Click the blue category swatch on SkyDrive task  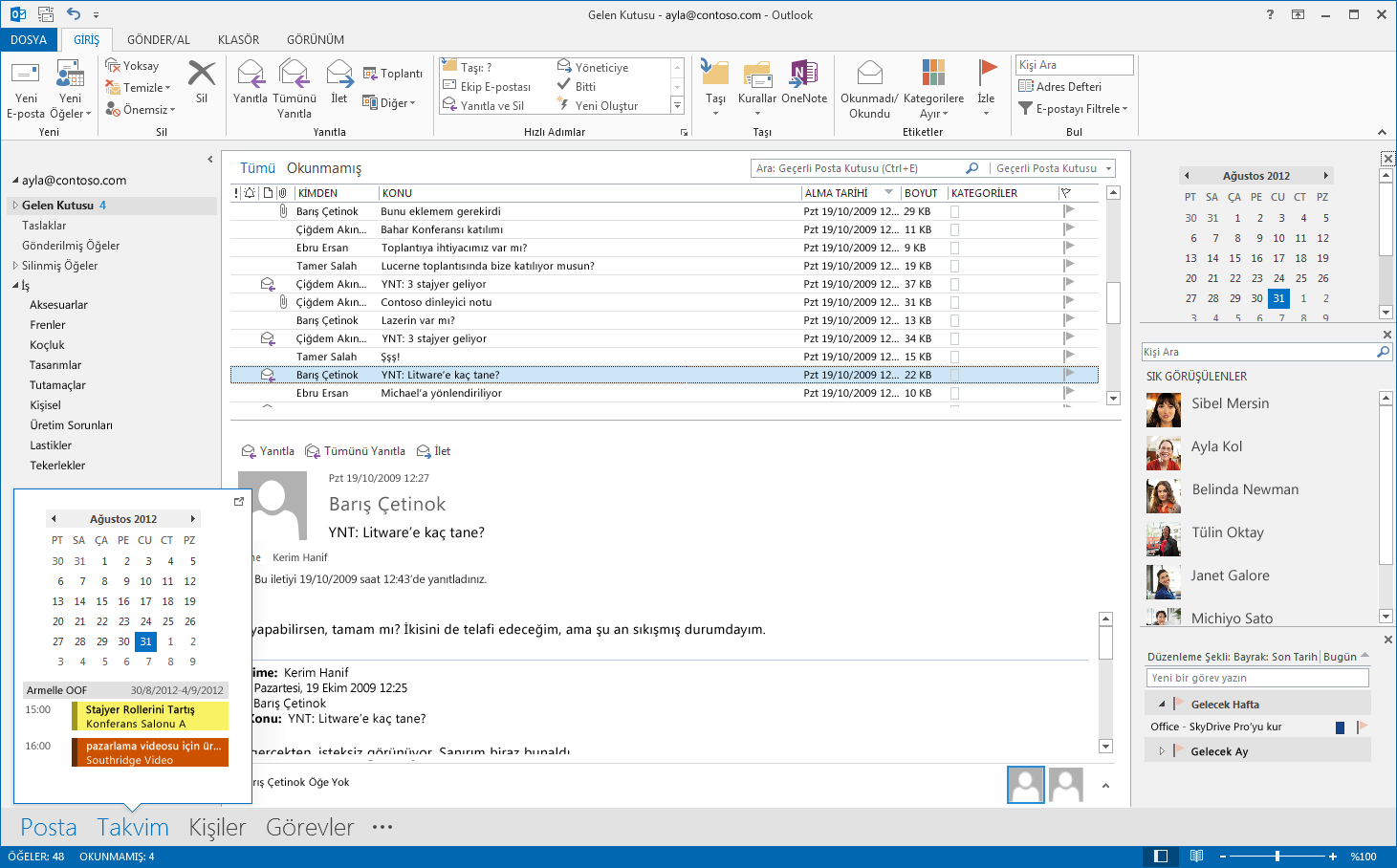(x=1340, y=727)
